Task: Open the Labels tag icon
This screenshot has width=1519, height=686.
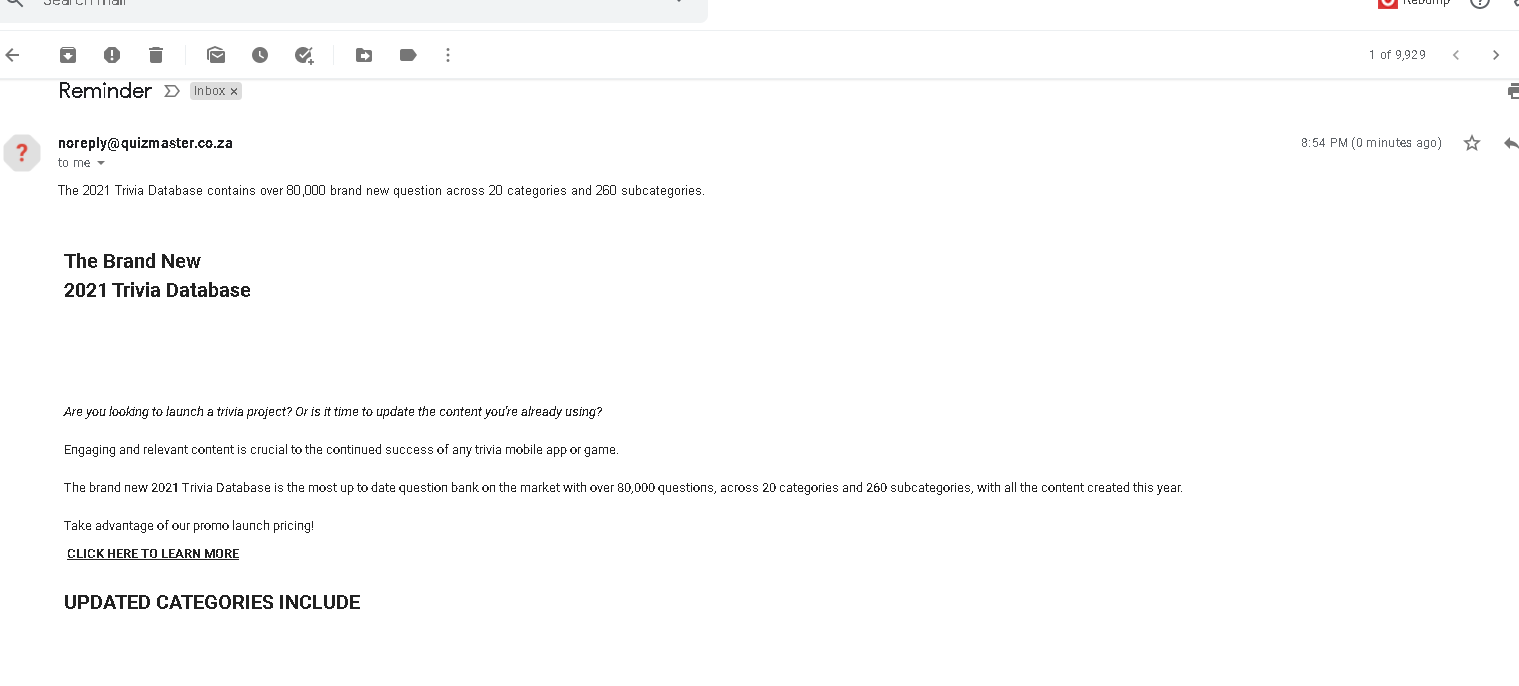Action: pos(408,55)
